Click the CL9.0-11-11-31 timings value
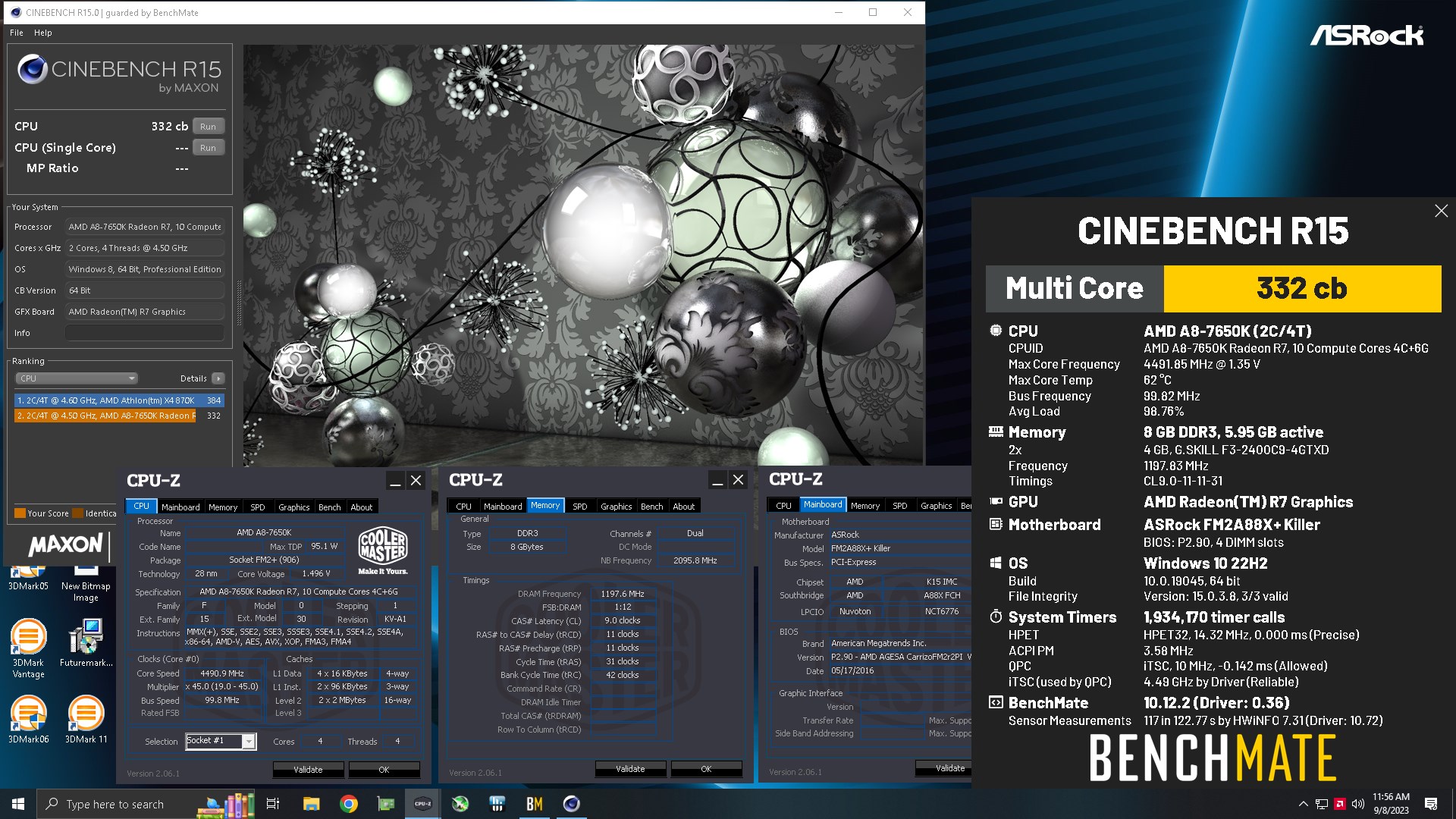The image size is (1456, 819). pyautogui.click(x=1183, y=481)
